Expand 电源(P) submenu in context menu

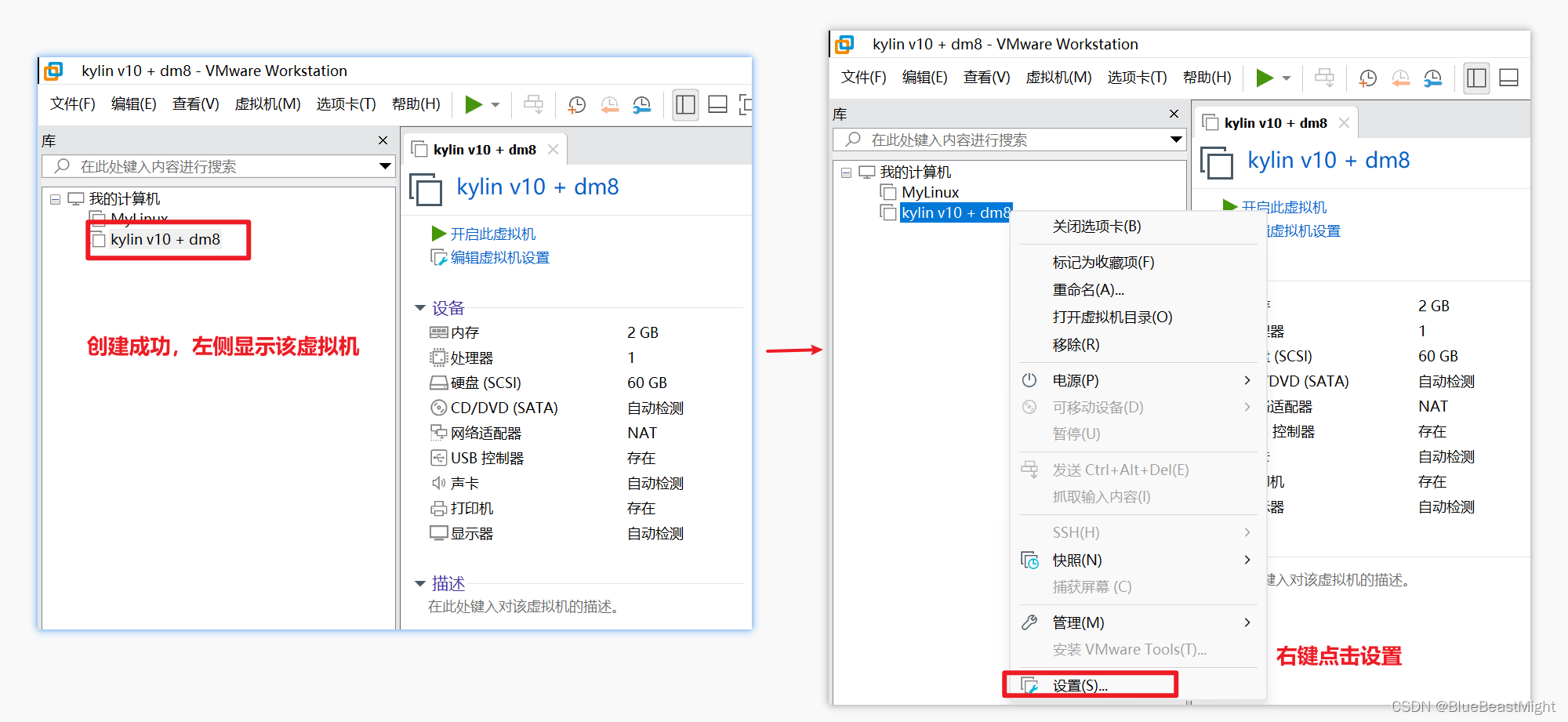pyautogui.click(x=1138, y=380)
